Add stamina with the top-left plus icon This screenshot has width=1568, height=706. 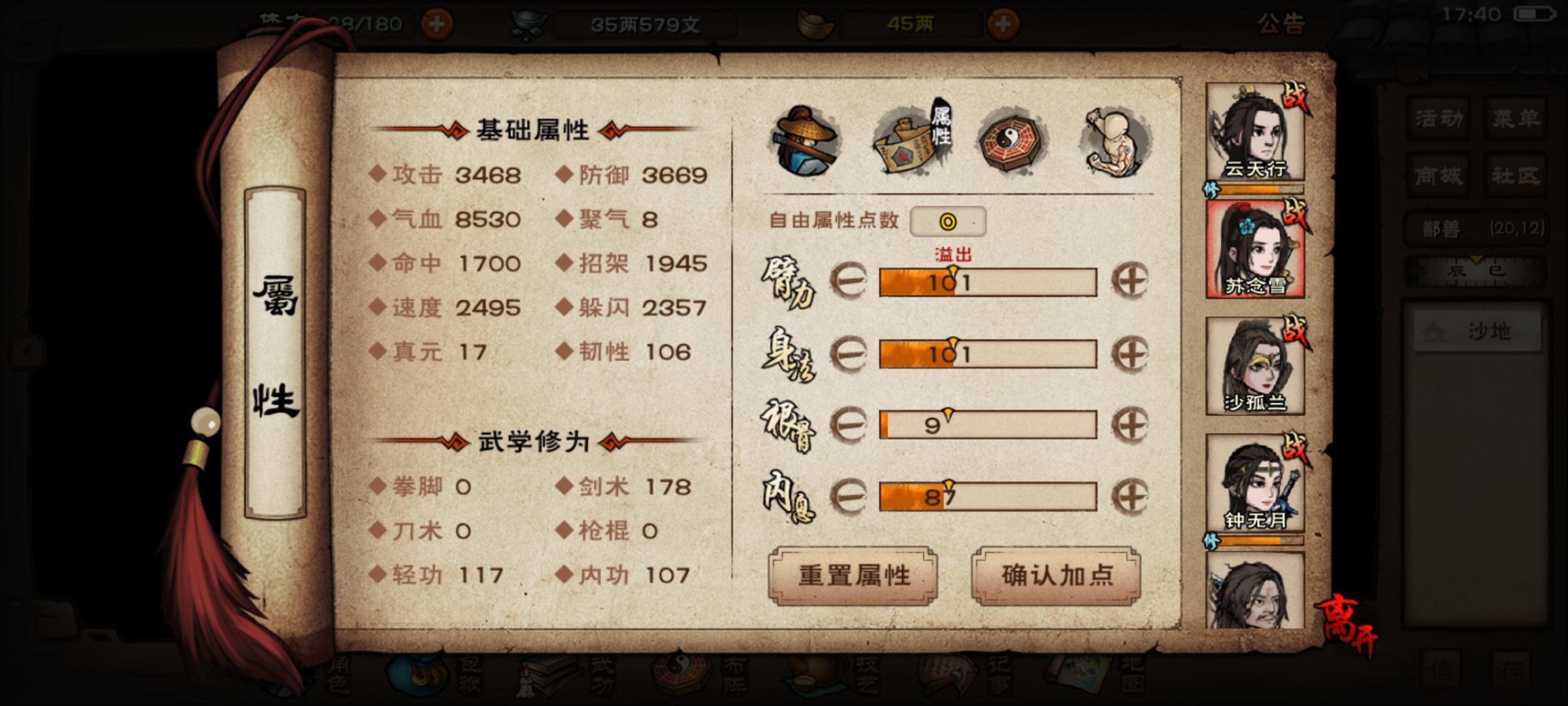coord(436,24)
